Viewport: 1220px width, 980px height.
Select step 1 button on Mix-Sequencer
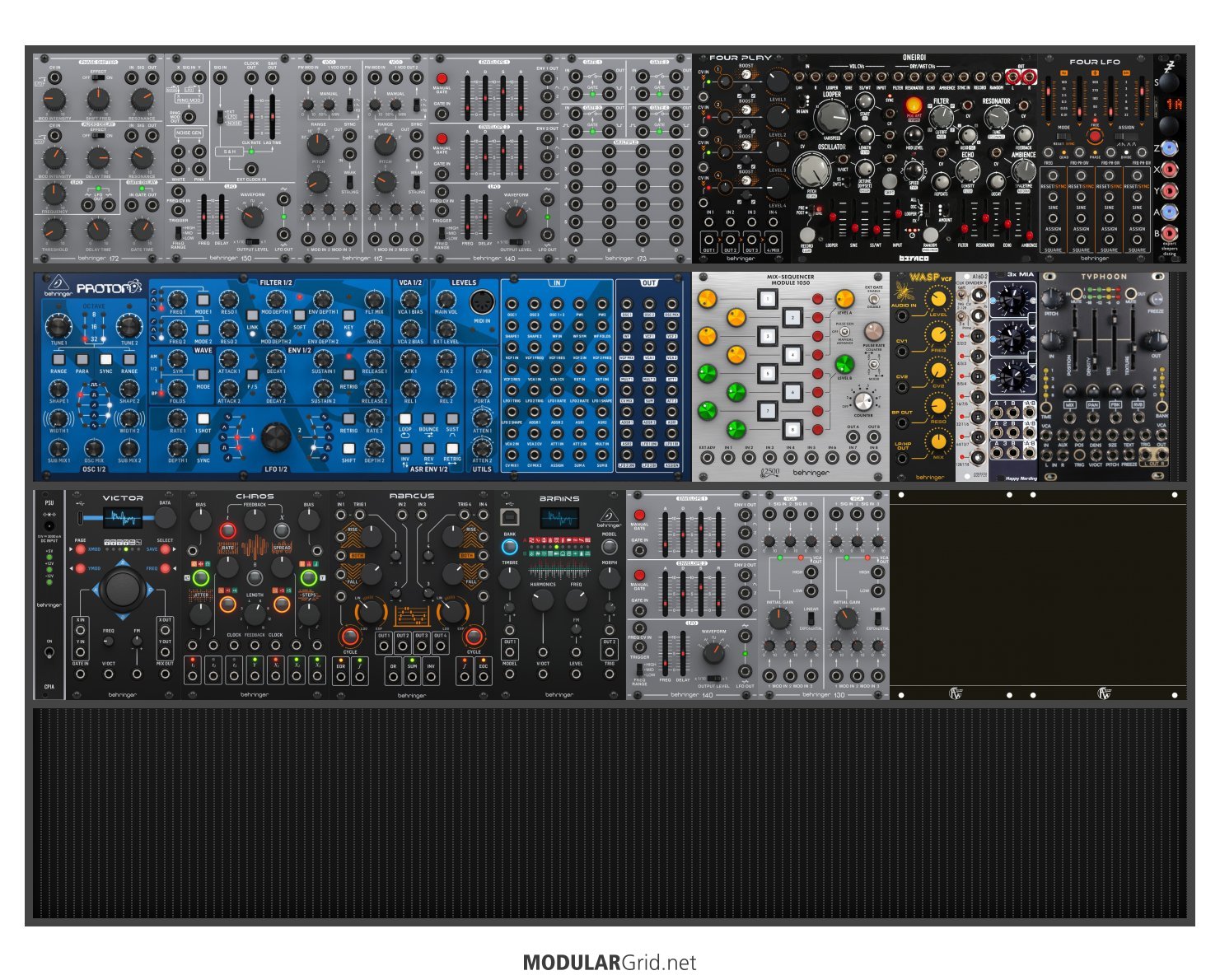768,298
